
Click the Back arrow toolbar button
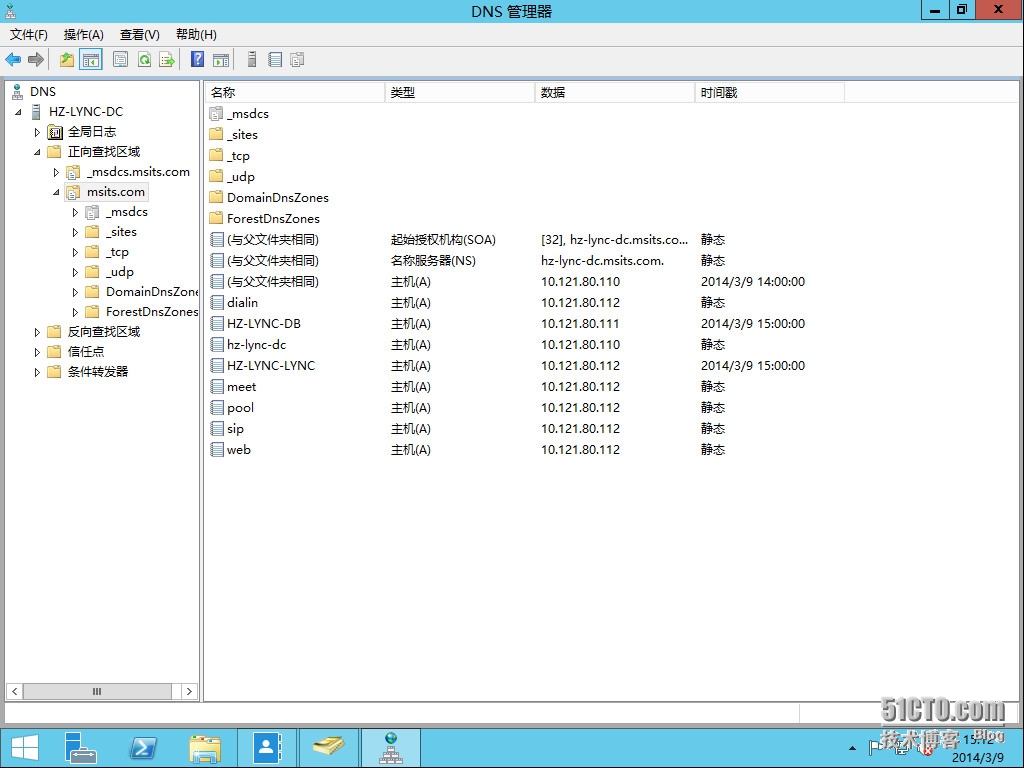13,60
